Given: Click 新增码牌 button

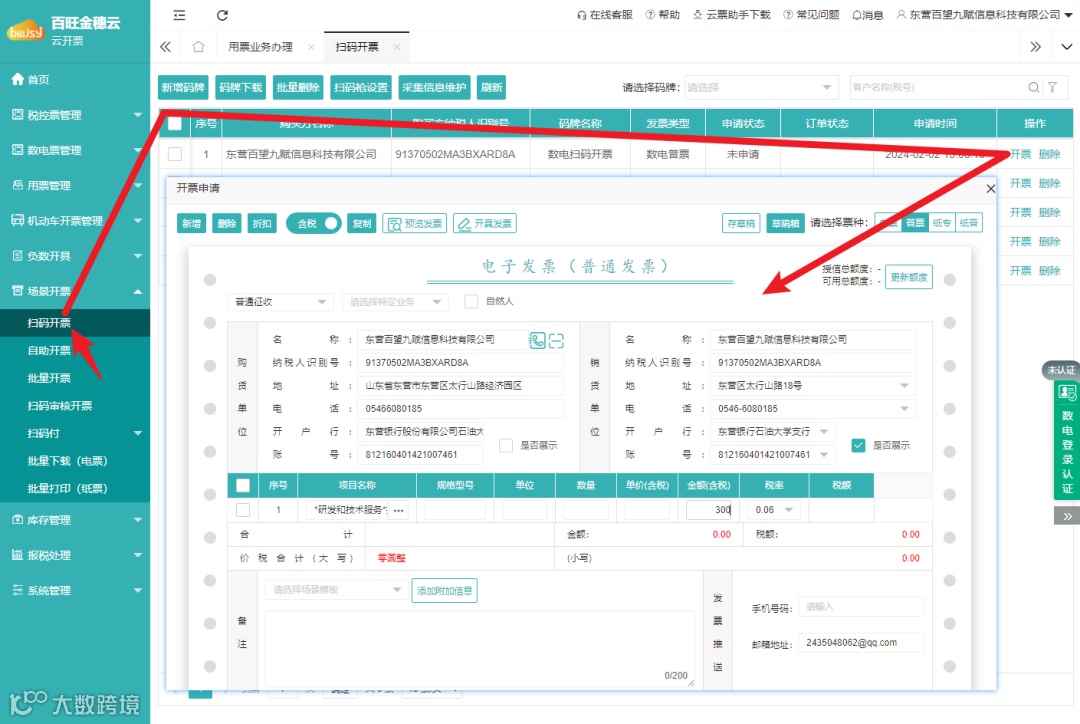Looking at the screenshot, I should [x=183, y=87].
